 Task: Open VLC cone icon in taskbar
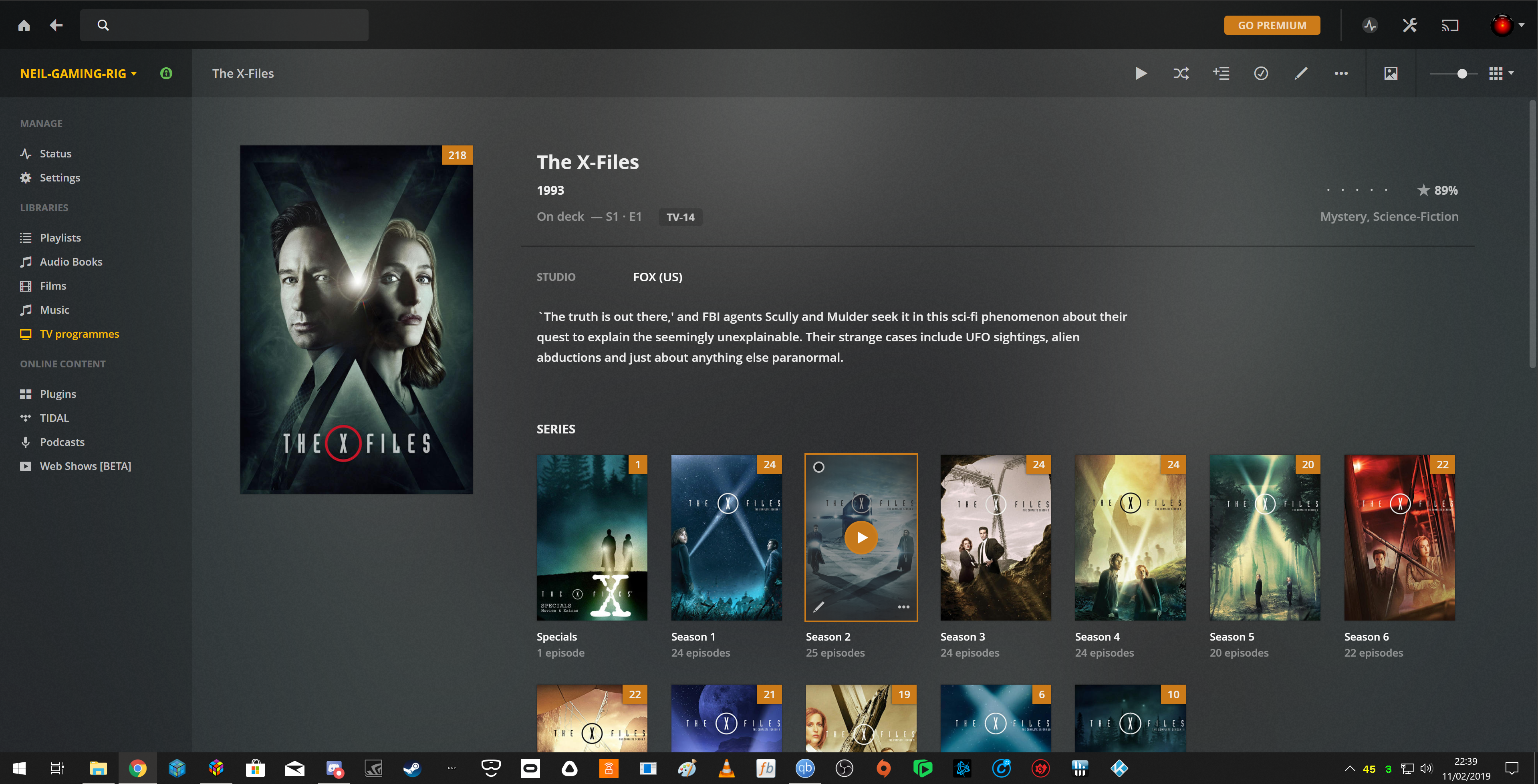[726, 768]
